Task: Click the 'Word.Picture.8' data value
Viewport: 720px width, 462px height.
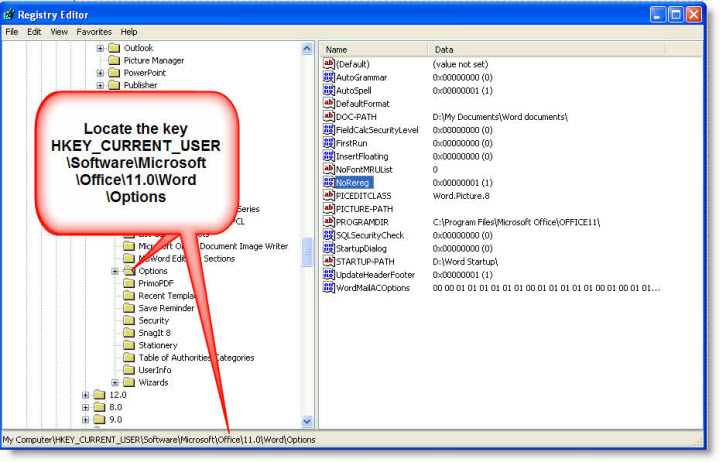Action: point(461,196)
